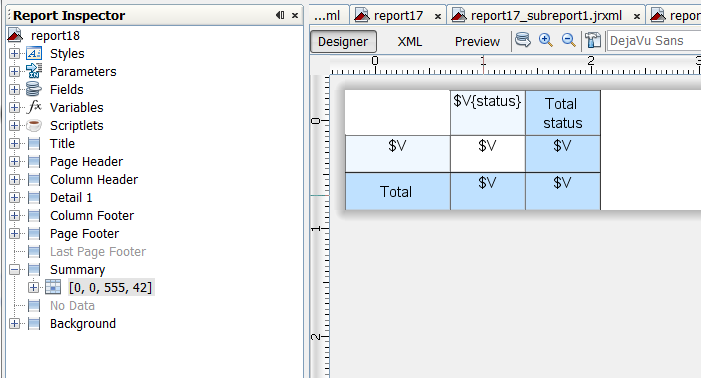The height and width of the screenshot is (378, 701).
Task: Expand the Detail 1 node
Action: pos(14,197)
